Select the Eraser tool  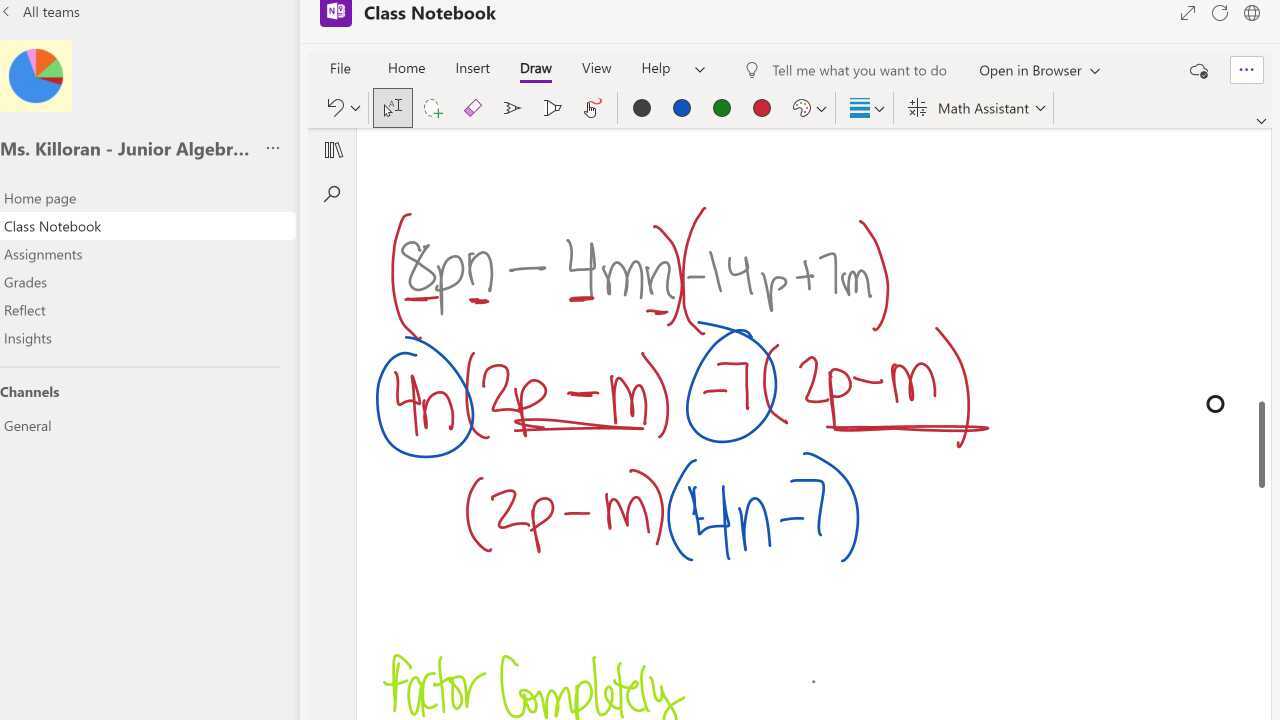pos(472,107)
